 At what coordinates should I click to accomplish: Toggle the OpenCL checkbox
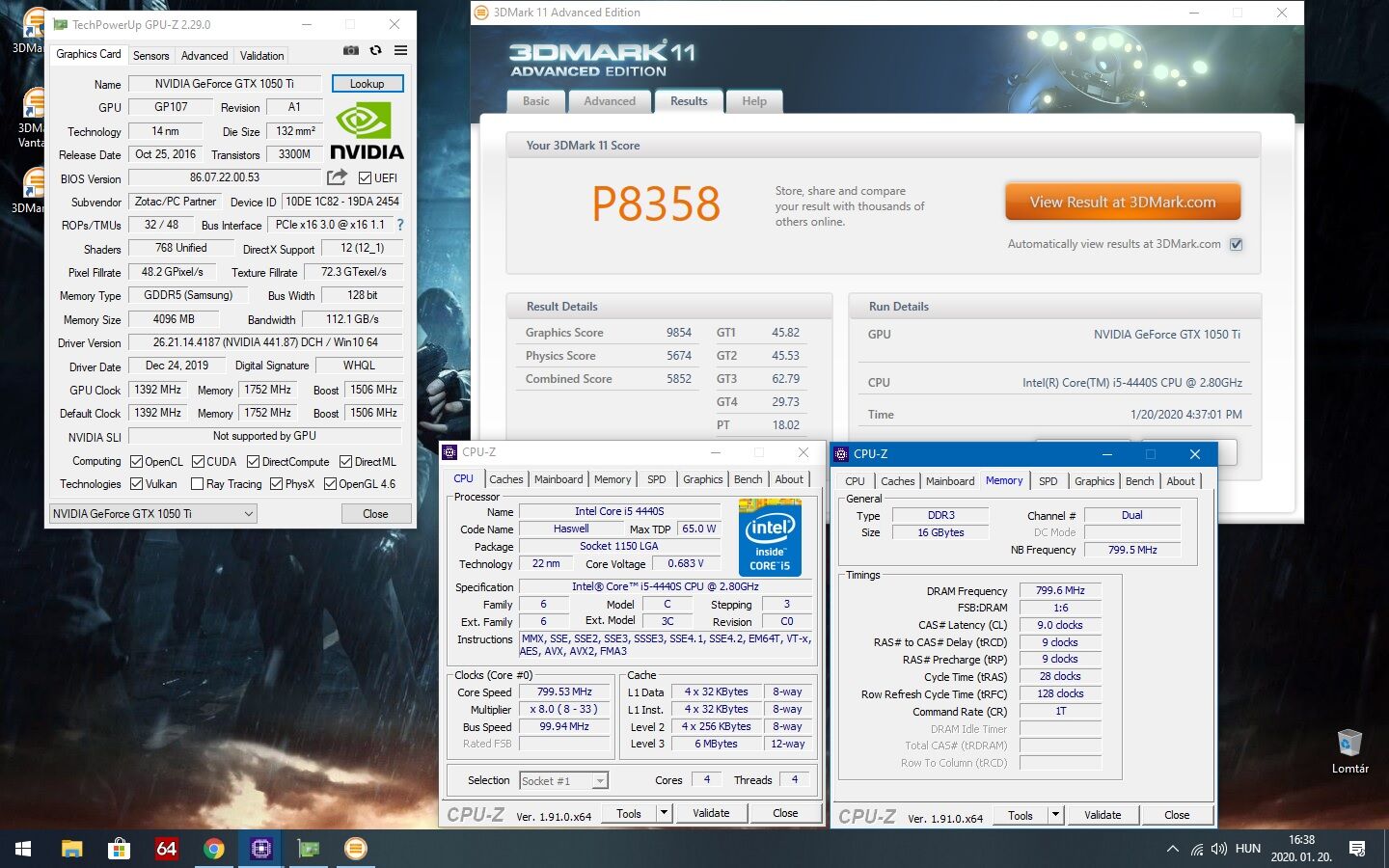(x=136, y=462)
